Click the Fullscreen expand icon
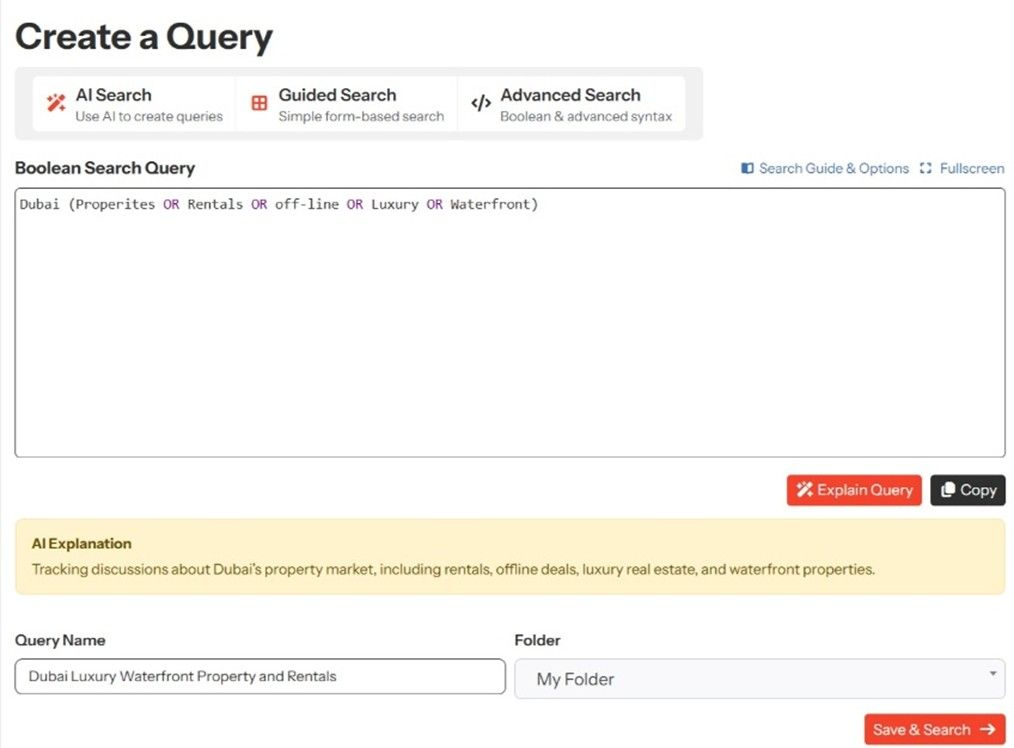This screenshot has width=1014, height=748. [925, 168]
